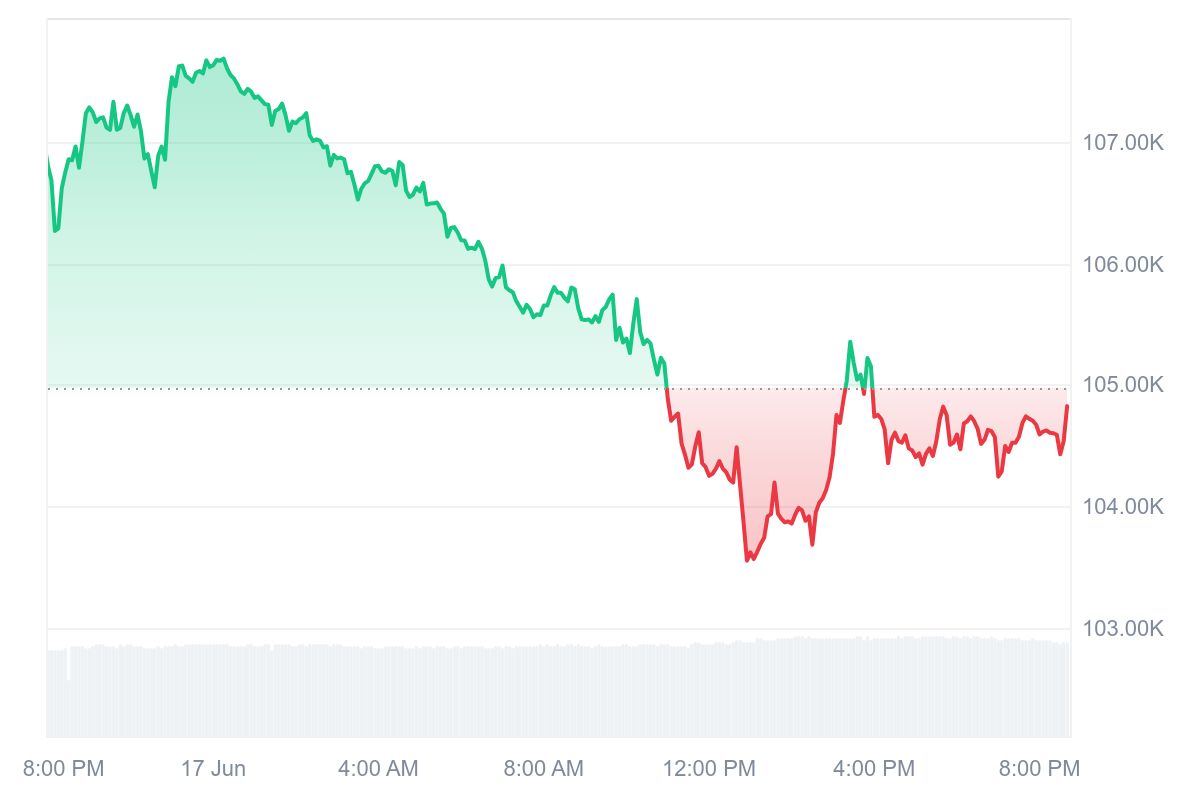The width and height of the screenshot is (1200, 800).
Task: Click where the line first turns red
Action: [666, 388]
